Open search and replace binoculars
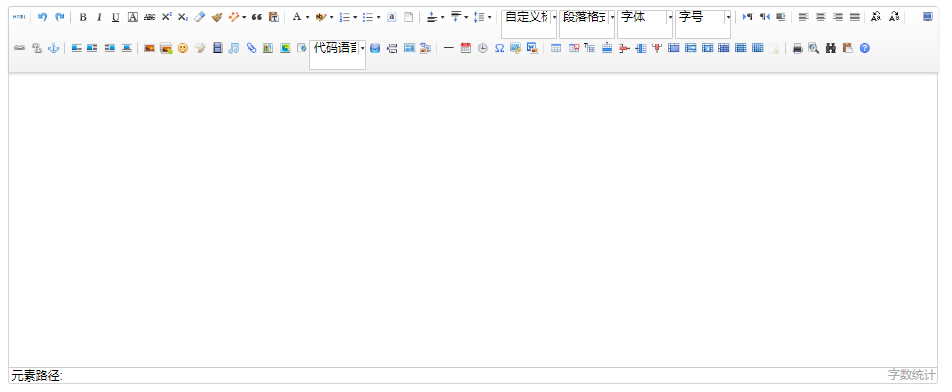This screenshot has width=952, height=392. click(x=831, y=48)
